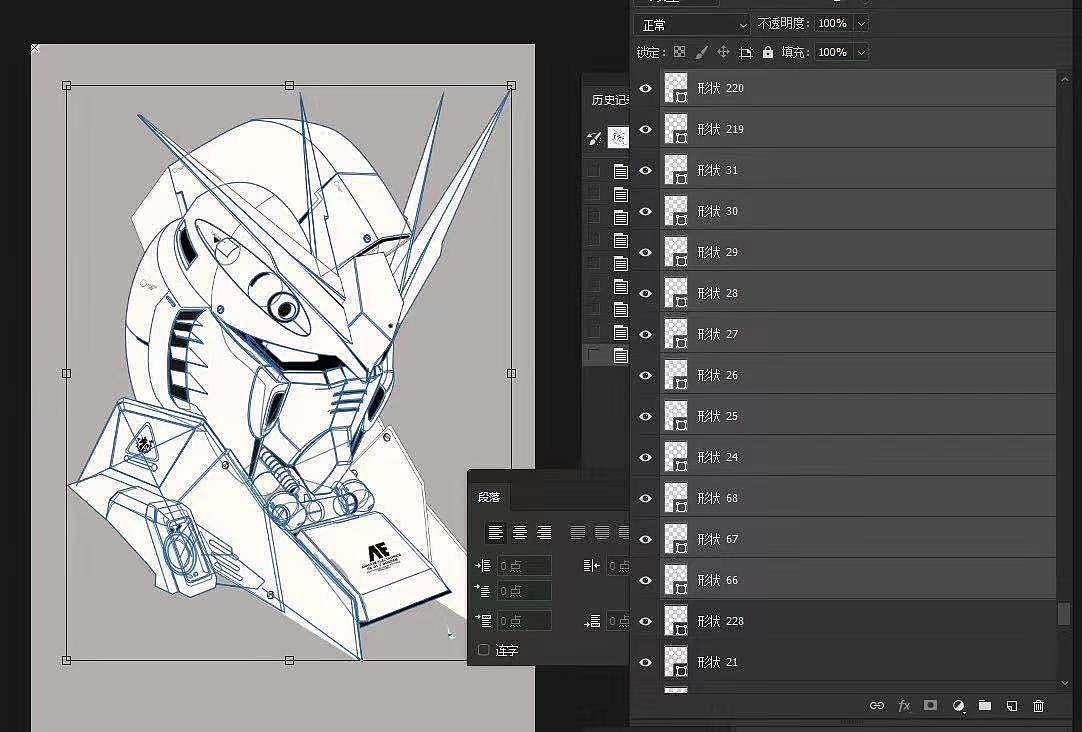
Task: Center paragraph text
Action: click(x=520, y=532)
